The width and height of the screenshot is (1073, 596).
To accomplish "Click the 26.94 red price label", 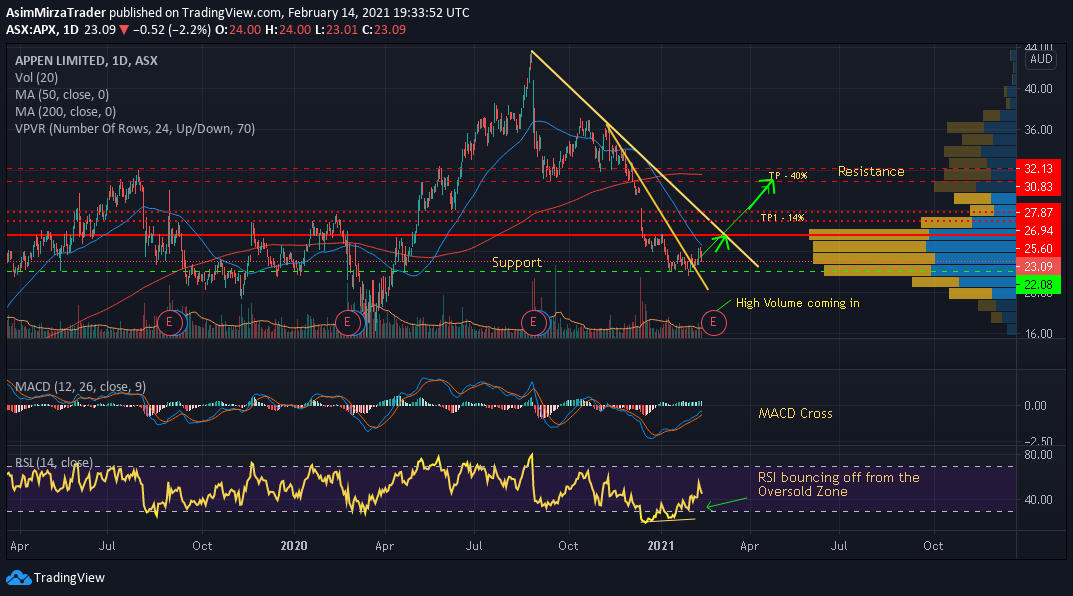I will [1038, 231].
